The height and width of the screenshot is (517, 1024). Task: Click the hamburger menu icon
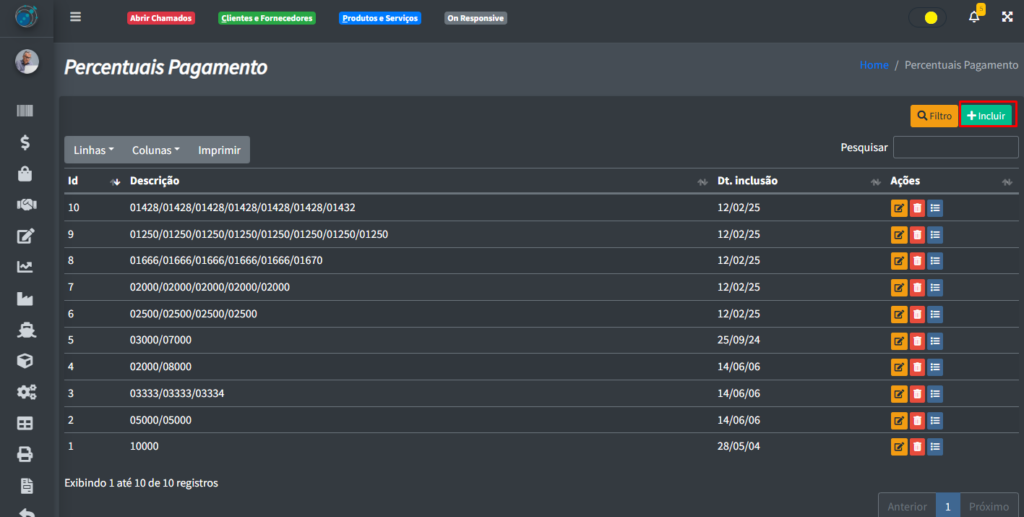click(76, 17)
